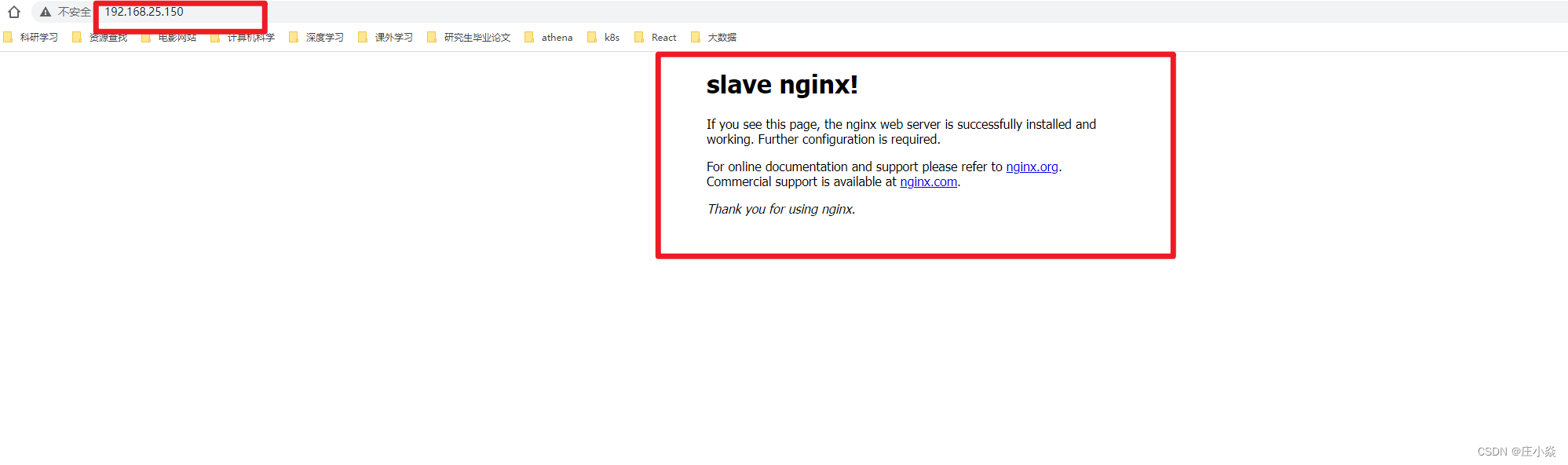Viewport: 1568px width, 465px height.
Task: Click the not-secure warning triangle icon
Action: [46, 12]
